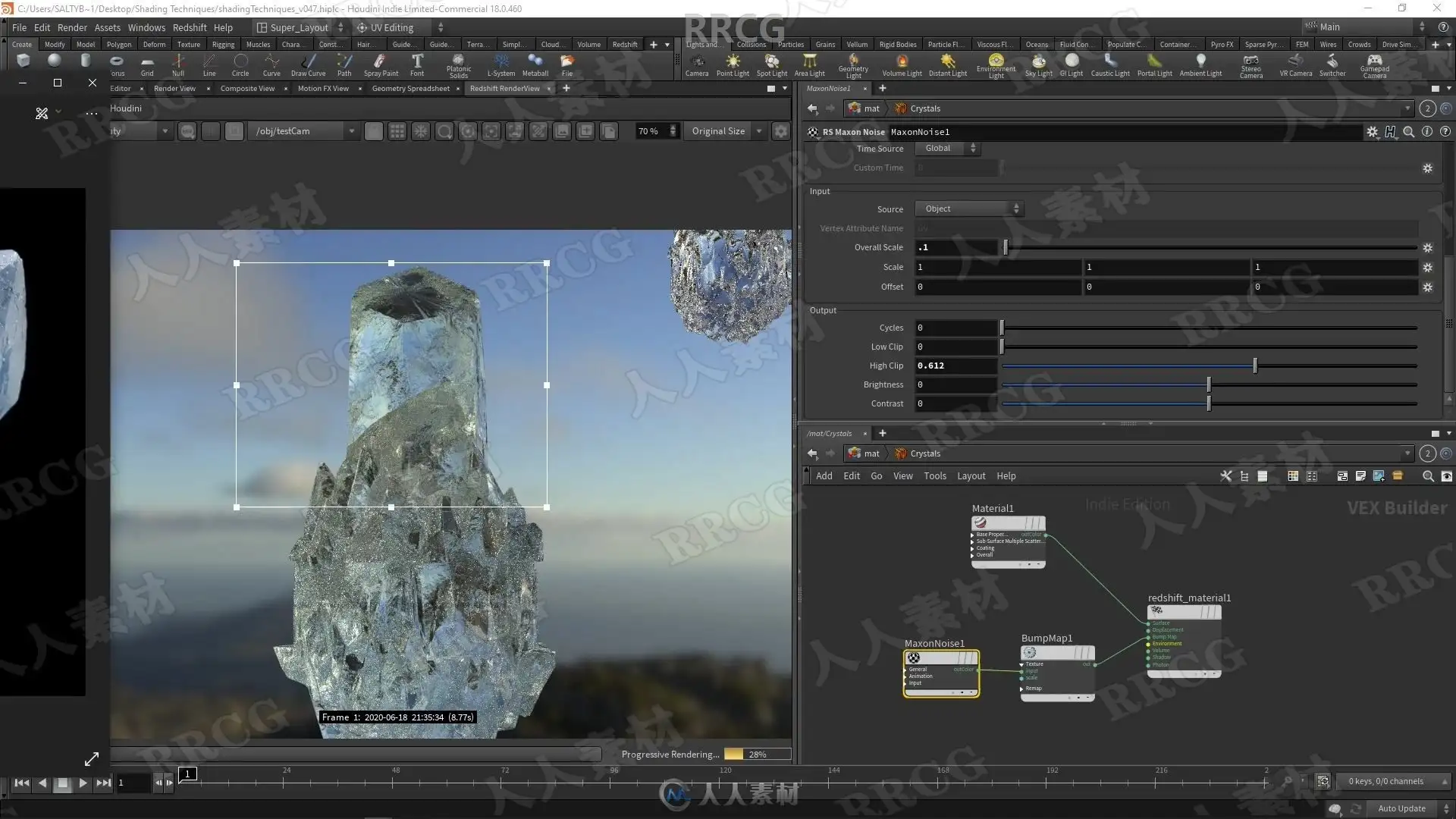Click the High Clip slider handle
1456x819 pixels.
(1255, 366)
